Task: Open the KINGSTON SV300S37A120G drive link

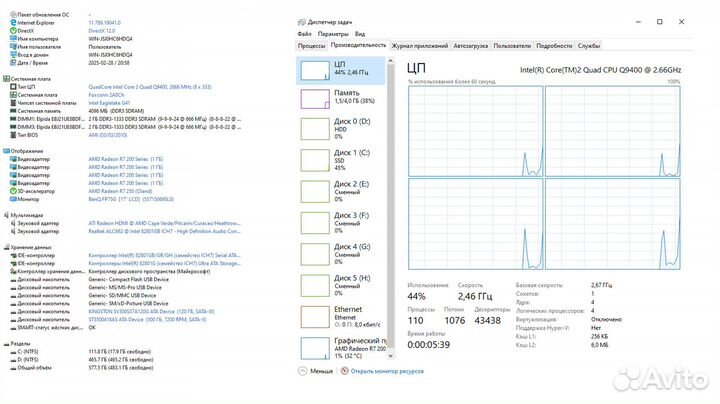Action: 151,311
